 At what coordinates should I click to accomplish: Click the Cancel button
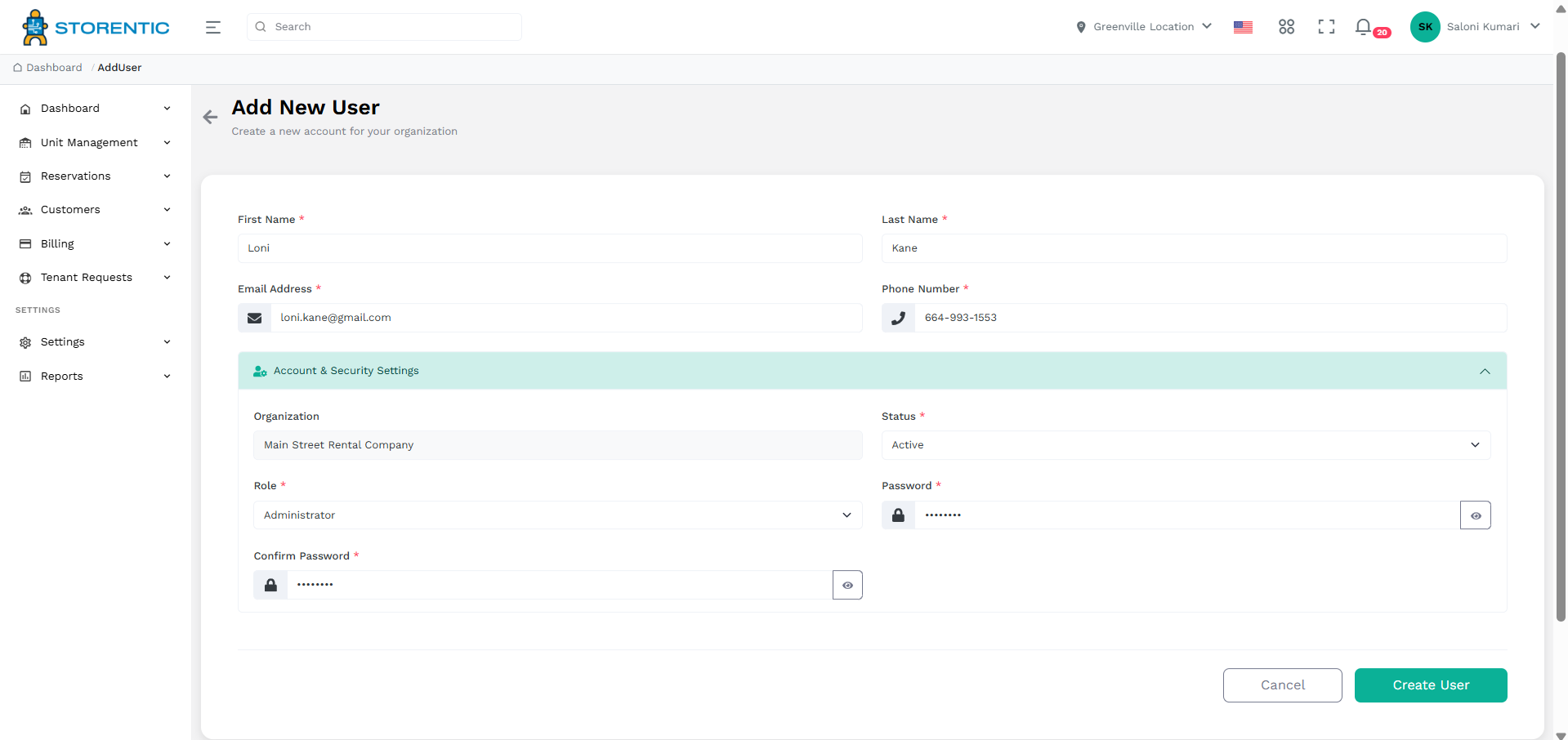pyautogui.click(x=1281, y=685)
